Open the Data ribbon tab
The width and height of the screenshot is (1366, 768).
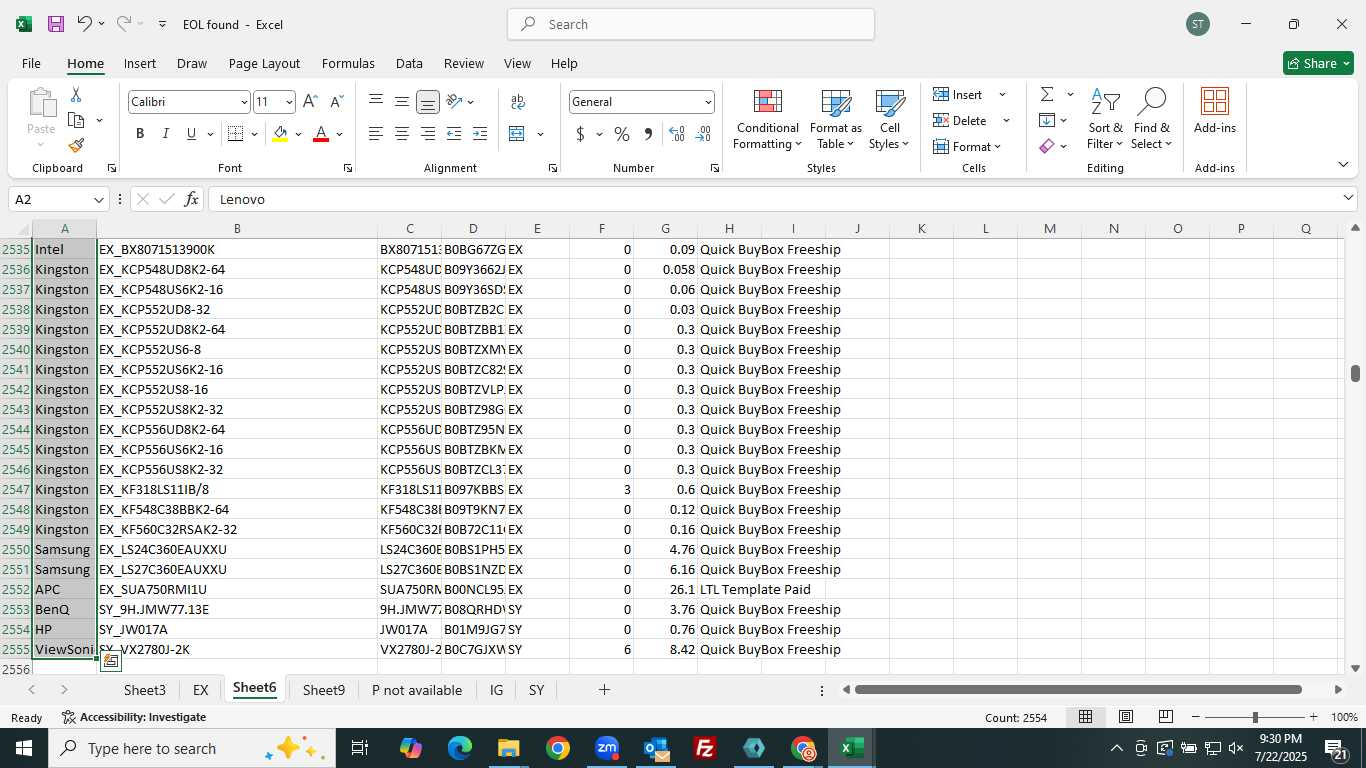click(x=409, y=63)
